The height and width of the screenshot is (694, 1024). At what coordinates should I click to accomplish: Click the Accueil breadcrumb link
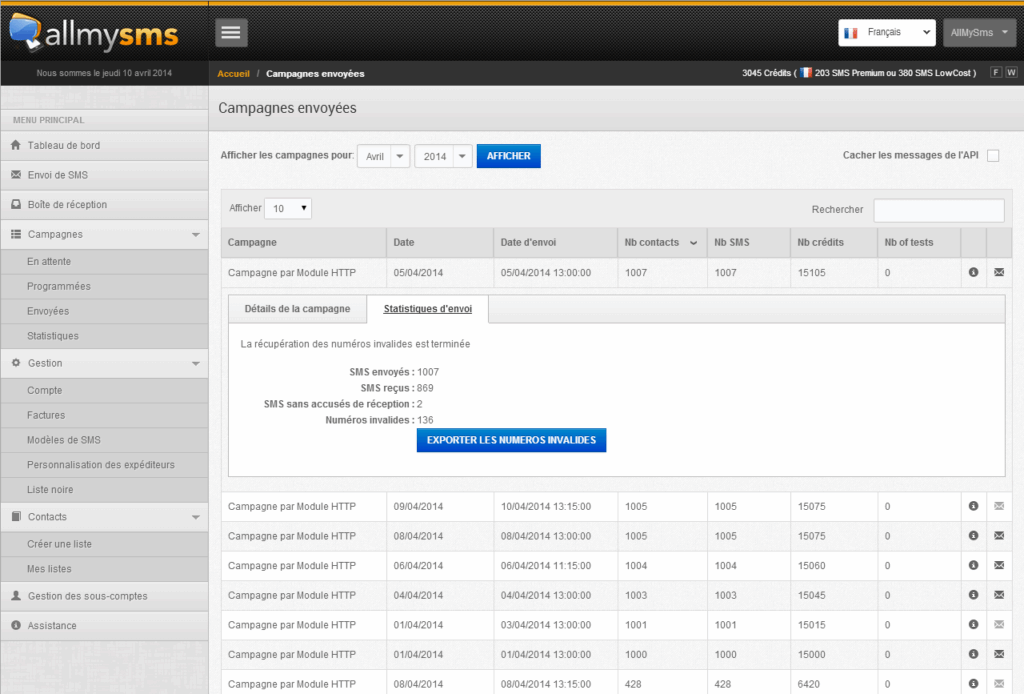[233, 74]
